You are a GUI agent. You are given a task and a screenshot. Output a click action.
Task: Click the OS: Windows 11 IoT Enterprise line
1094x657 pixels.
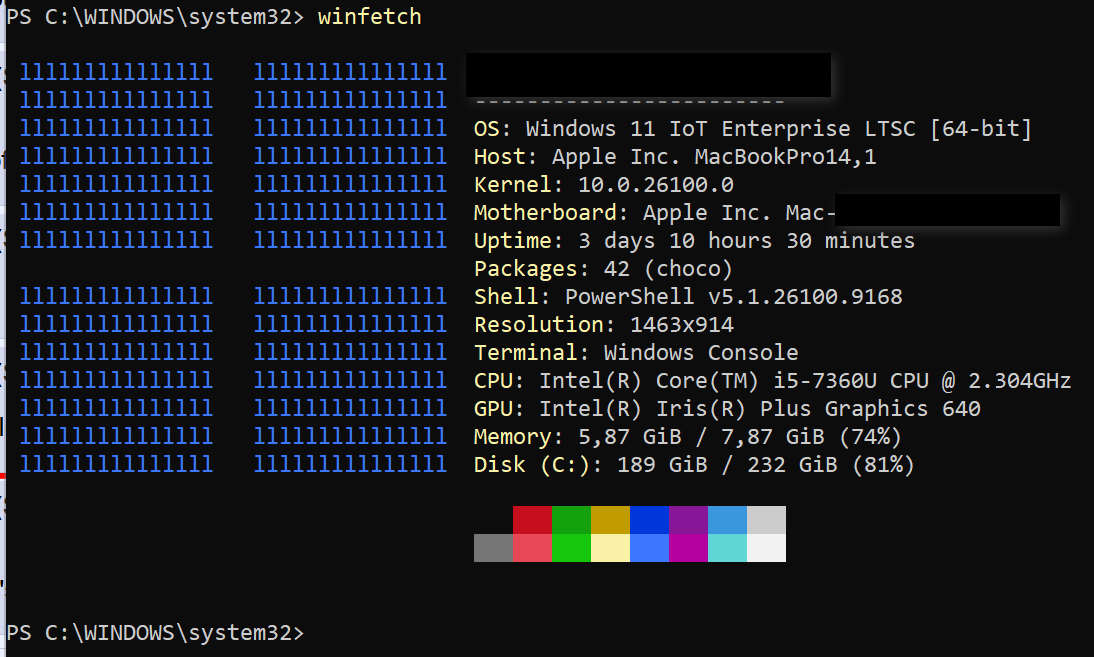coord(753,129)
